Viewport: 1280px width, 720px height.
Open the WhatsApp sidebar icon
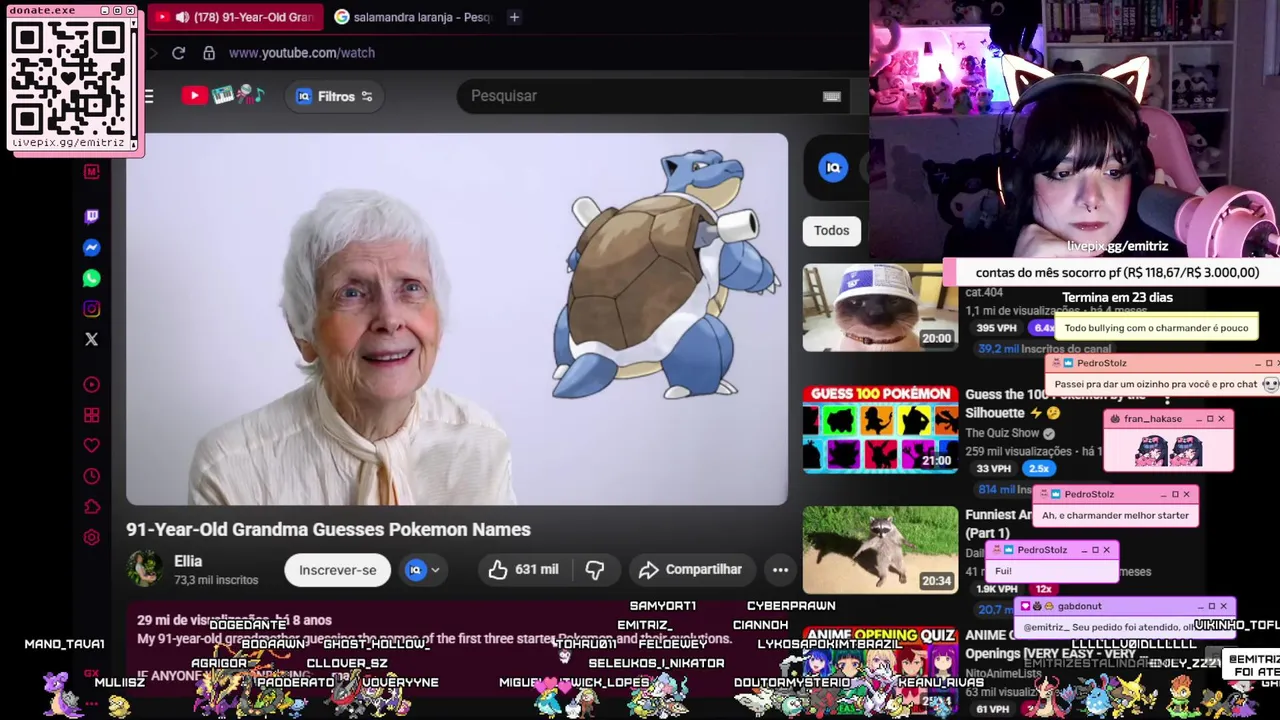[x=91, y=278]
